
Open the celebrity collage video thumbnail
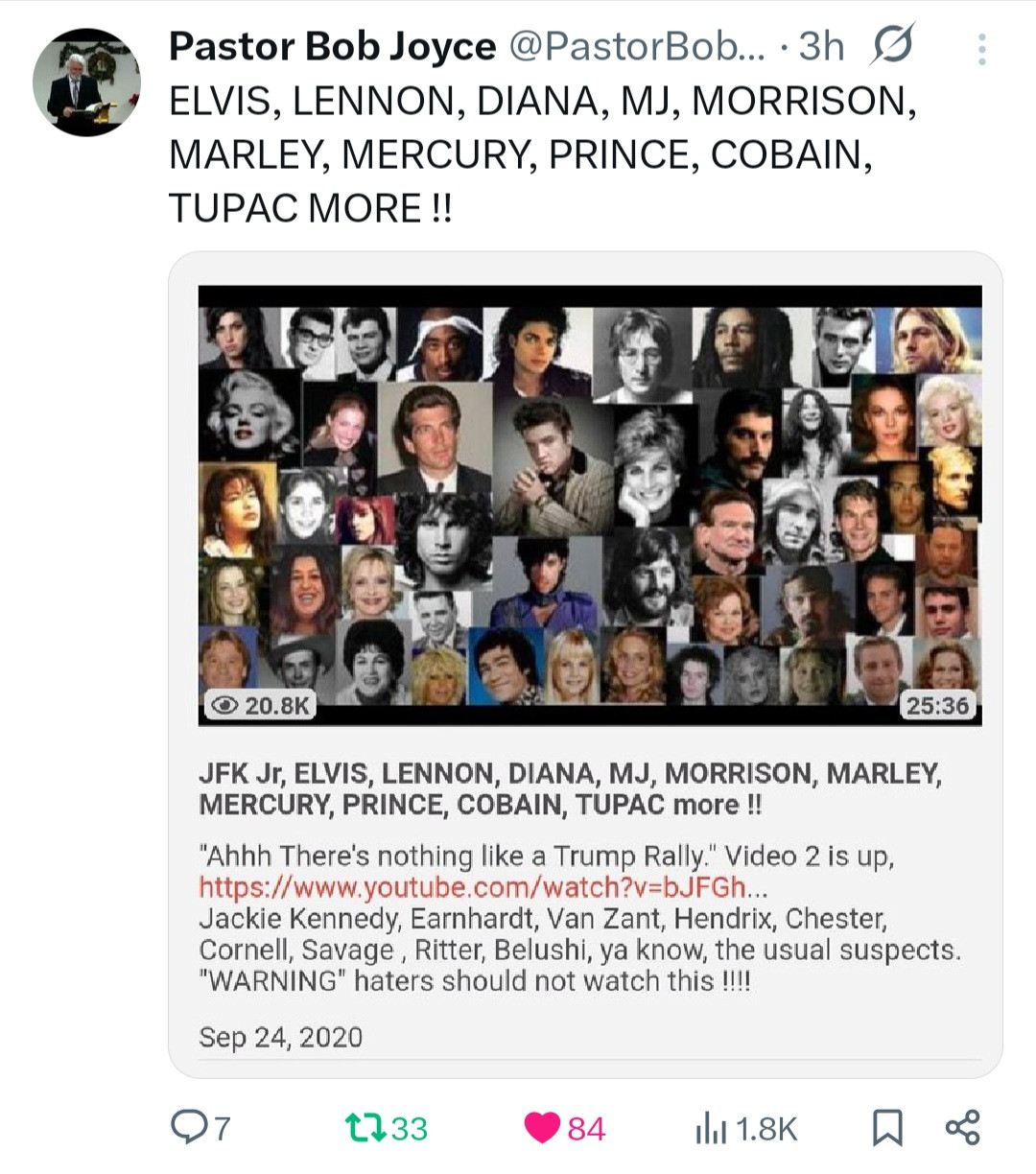click(590, 505)
